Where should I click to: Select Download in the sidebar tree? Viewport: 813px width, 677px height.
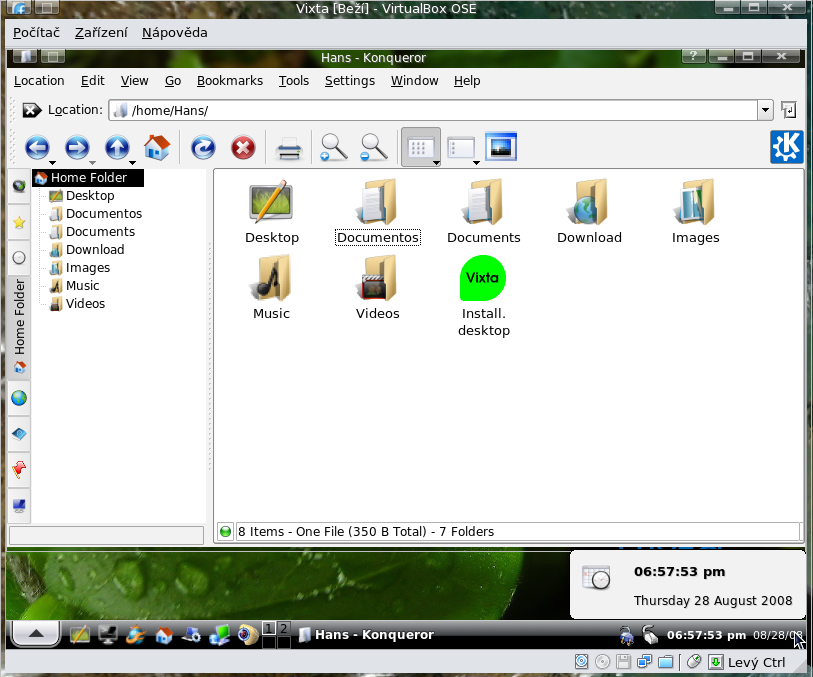[x=87, y=250]
